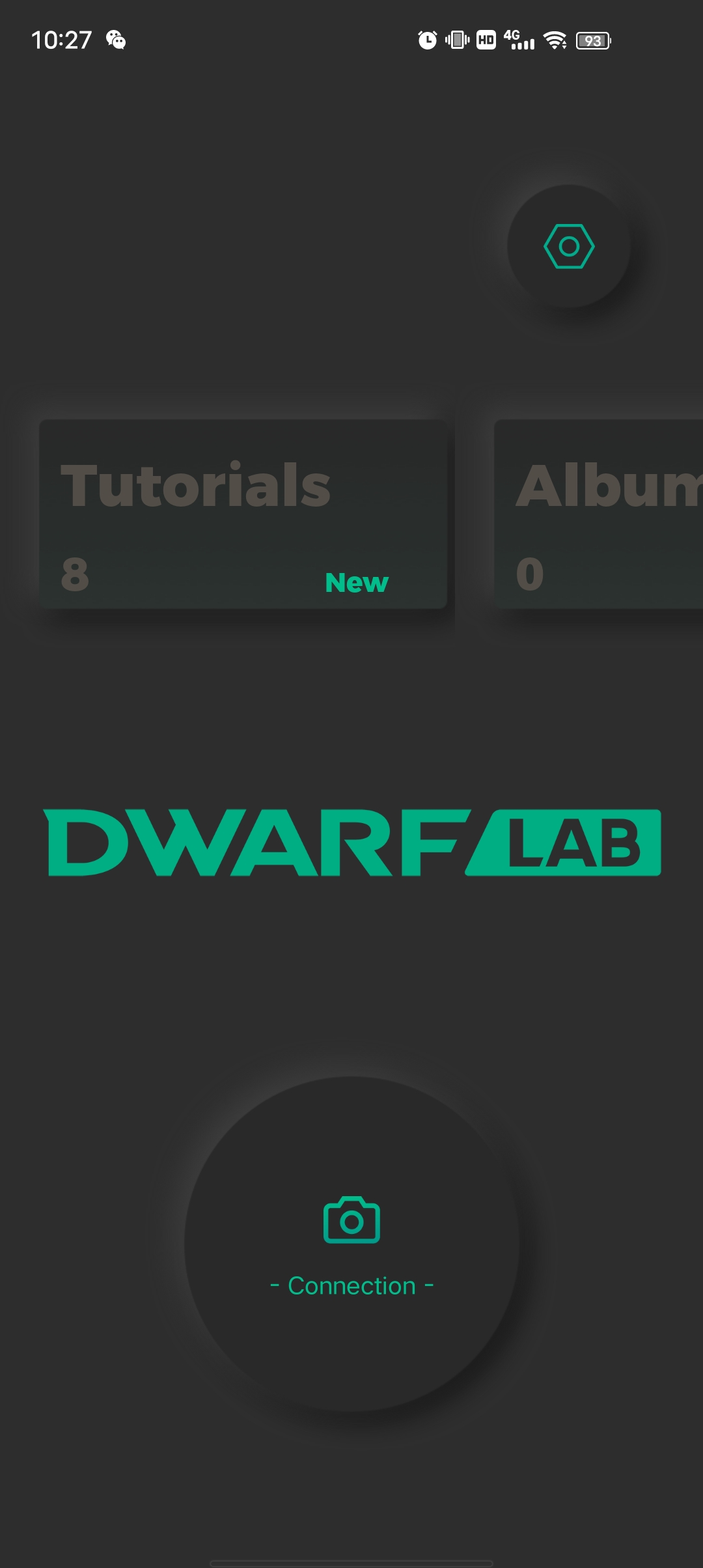Viewport: 703px width, 1568px height.
Task: Tap the vibrate mode status icon
Action: [x=457, y=40]
